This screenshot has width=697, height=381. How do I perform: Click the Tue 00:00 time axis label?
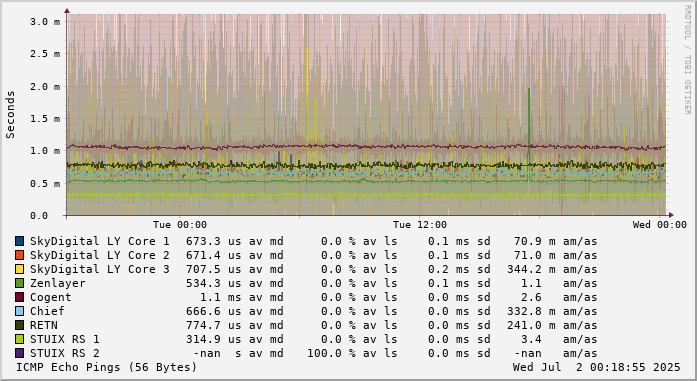[180, 225]
